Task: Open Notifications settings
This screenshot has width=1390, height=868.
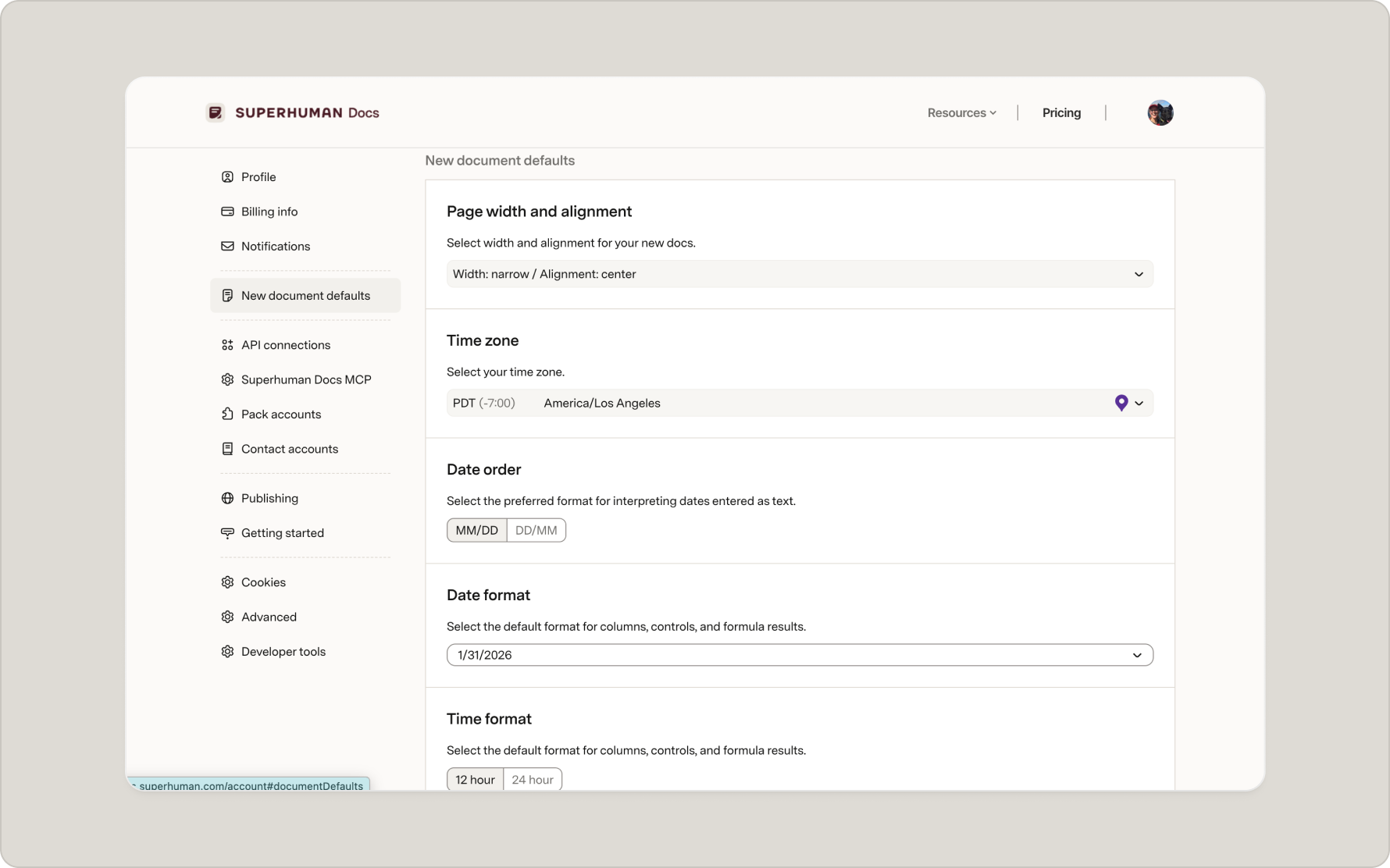Action: click(x=276, y=246)
